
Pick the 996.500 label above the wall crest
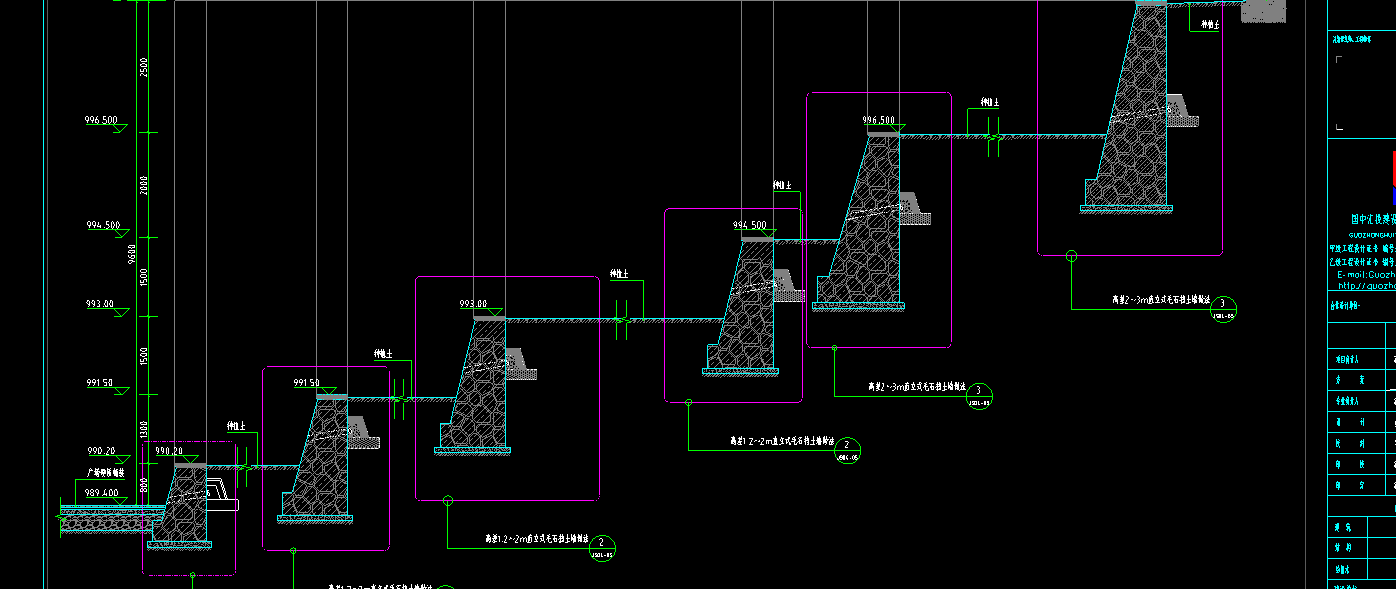pyautogui.click(x=879, y=120)
